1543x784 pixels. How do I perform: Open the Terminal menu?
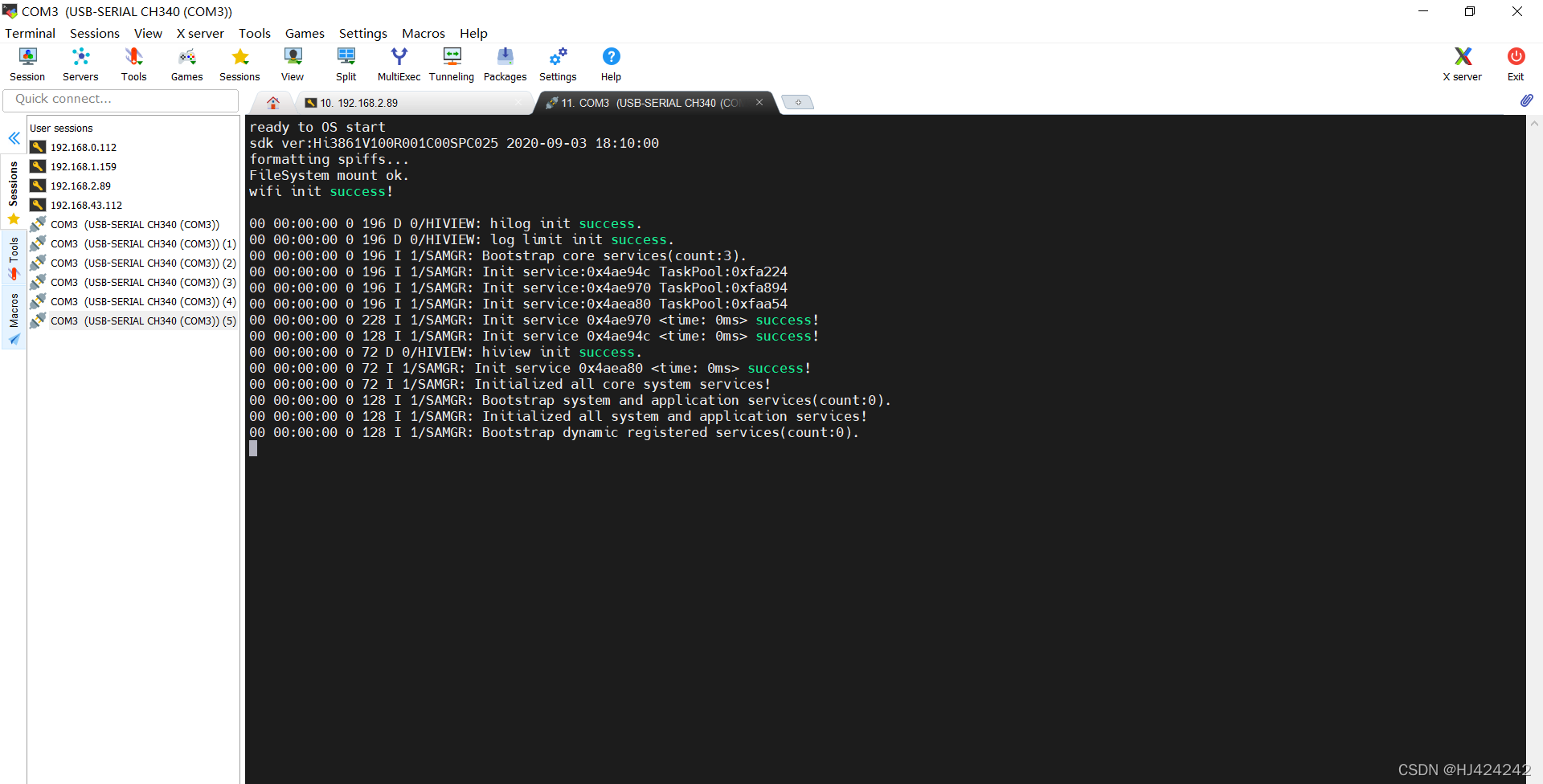(x=31, y=33)
